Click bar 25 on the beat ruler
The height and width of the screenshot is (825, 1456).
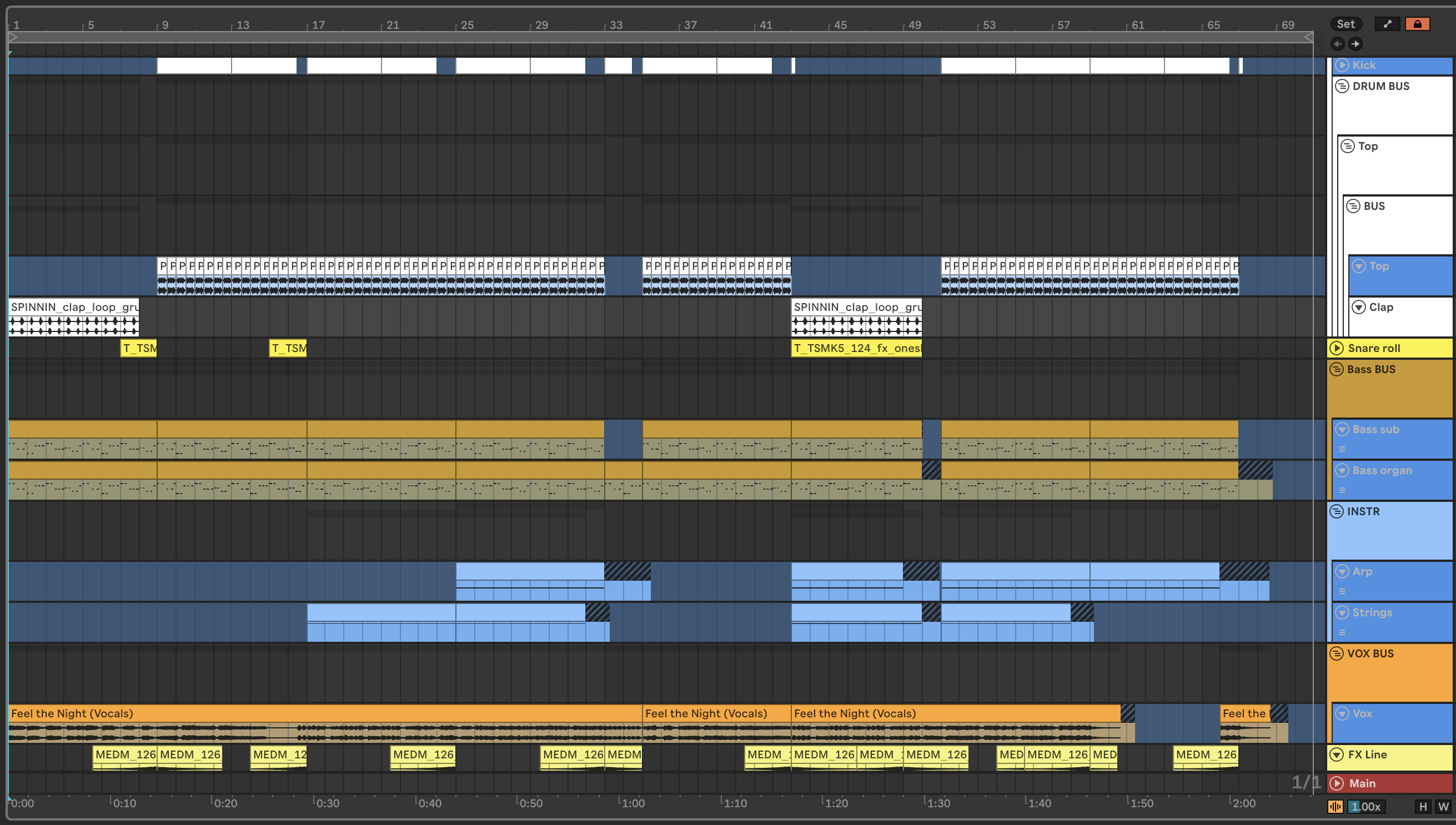(x=466, y=25)
